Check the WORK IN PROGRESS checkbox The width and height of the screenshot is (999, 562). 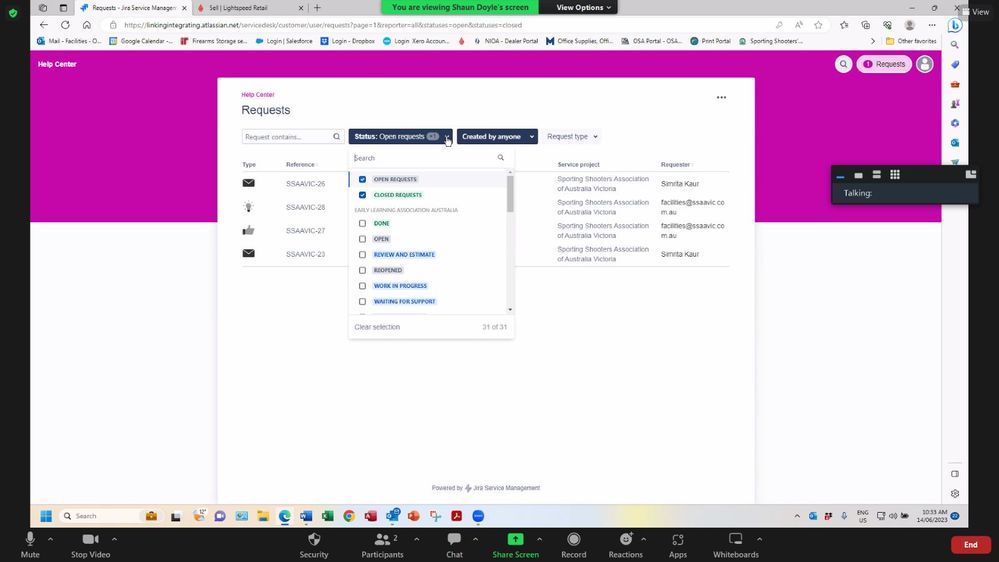363,286
